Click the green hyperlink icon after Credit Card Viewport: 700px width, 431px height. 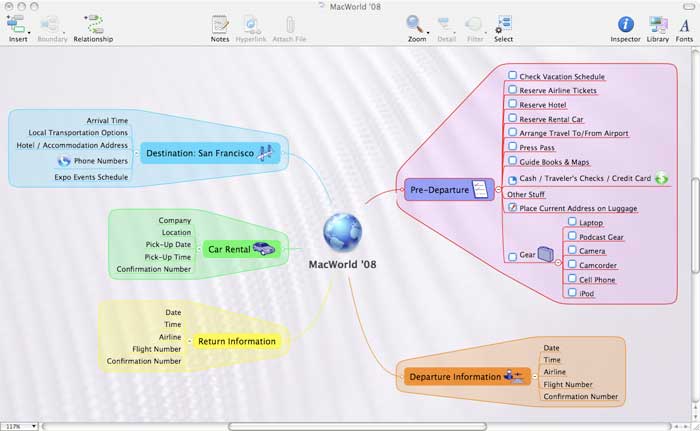(662, 178)
